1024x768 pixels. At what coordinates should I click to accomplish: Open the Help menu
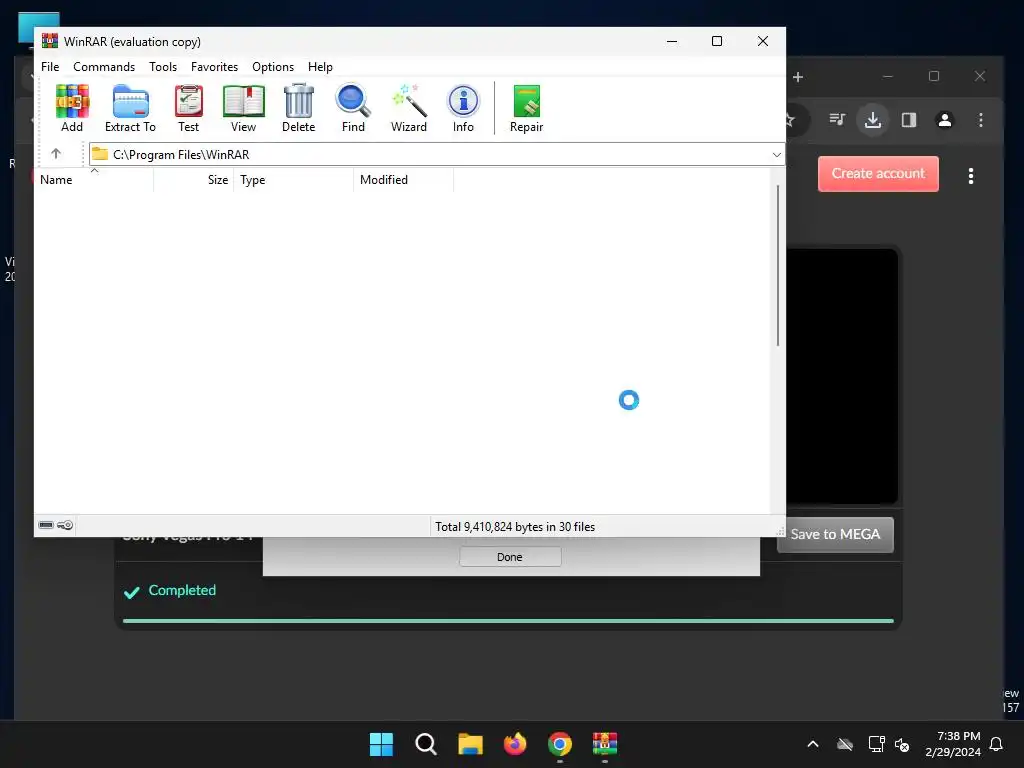[320, 67]
